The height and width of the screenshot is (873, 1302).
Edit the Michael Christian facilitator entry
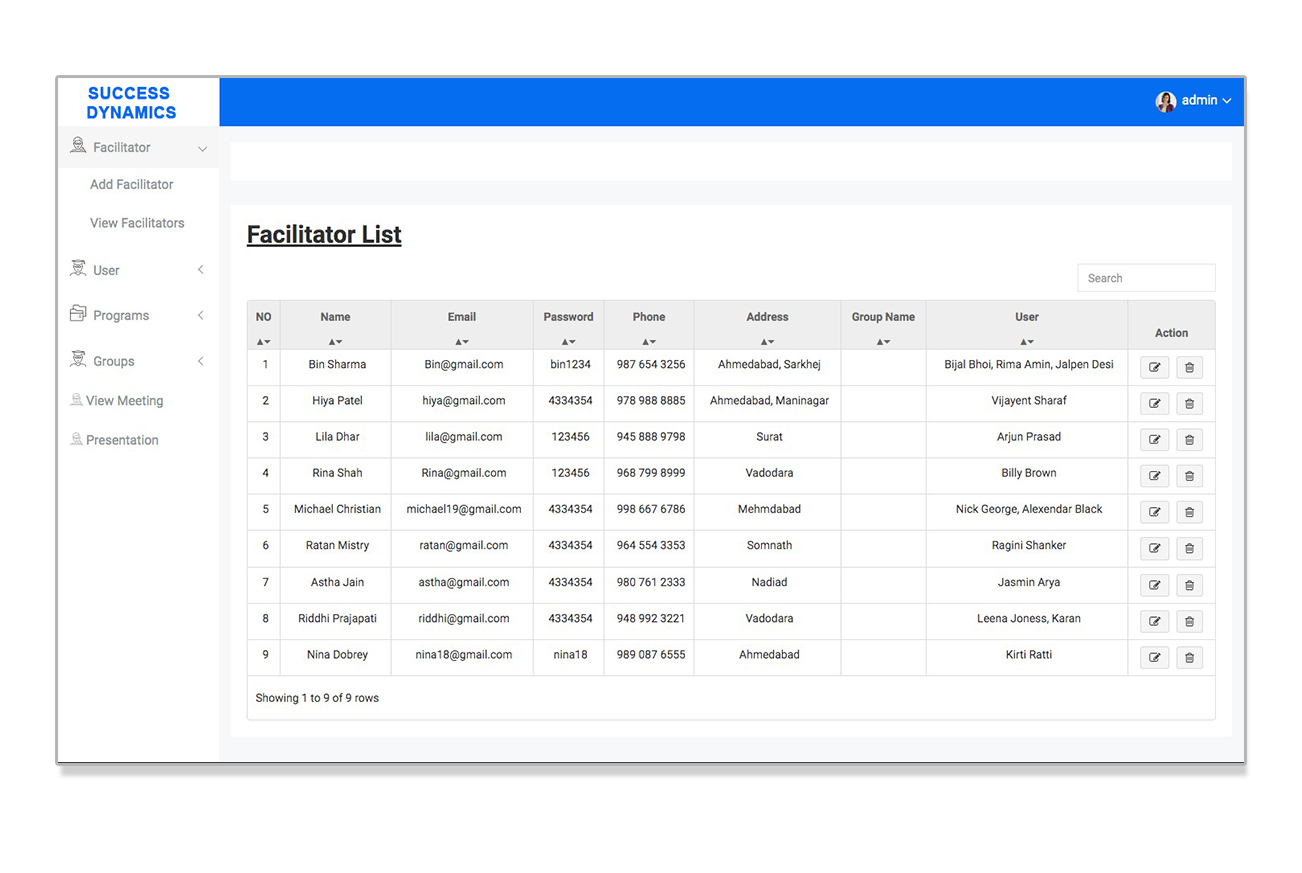coord(1154,512)
